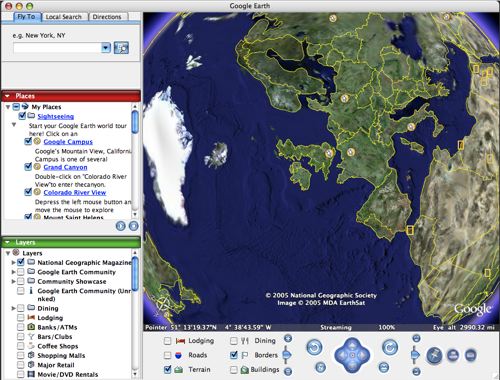Image resolution: width=500 pixels, height=380 pixels.
Task: Click the Places panel scrollbar thumb
Action: pos(135,122)
